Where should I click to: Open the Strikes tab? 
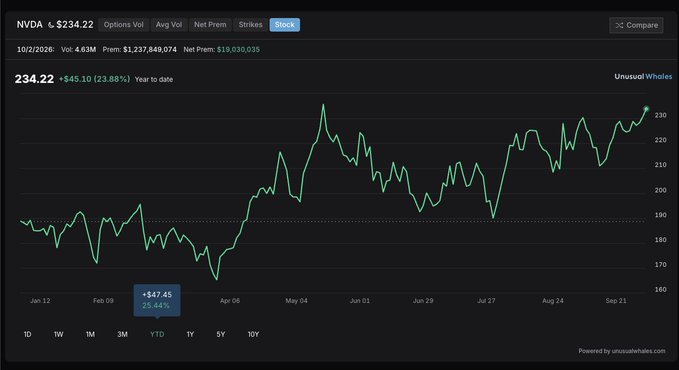pos(250,25)
